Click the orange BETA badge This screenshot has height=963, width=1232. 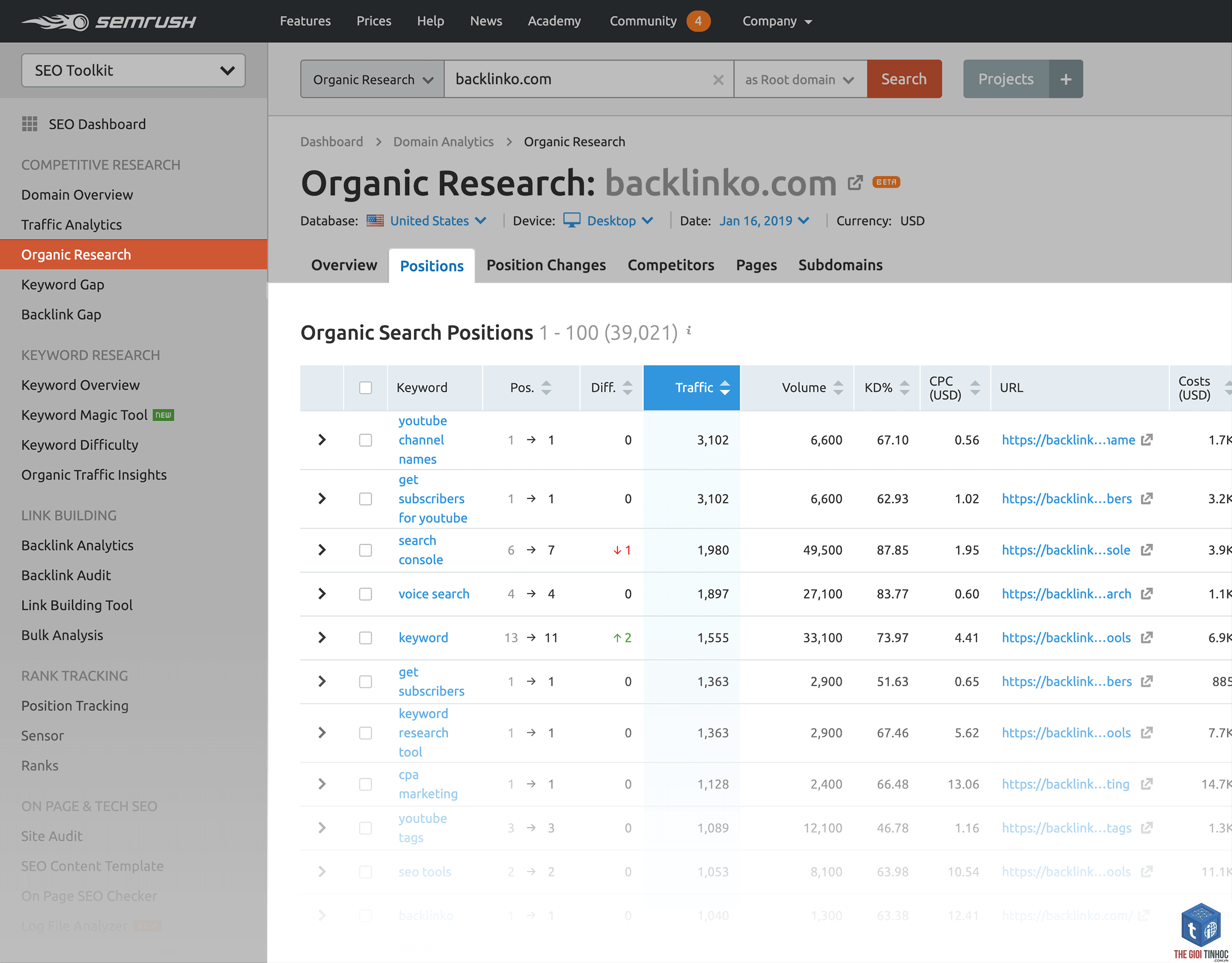(x=886, y=182)
